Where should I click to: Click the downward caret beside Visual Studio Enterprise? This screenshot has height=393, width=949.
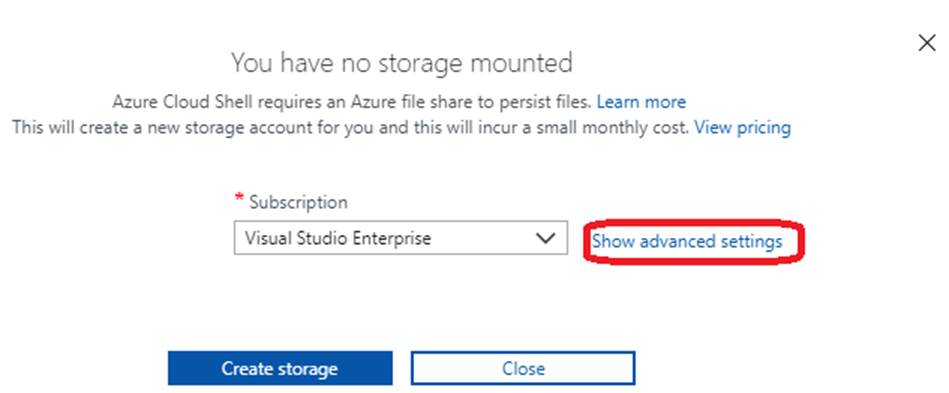coord(545,238)
